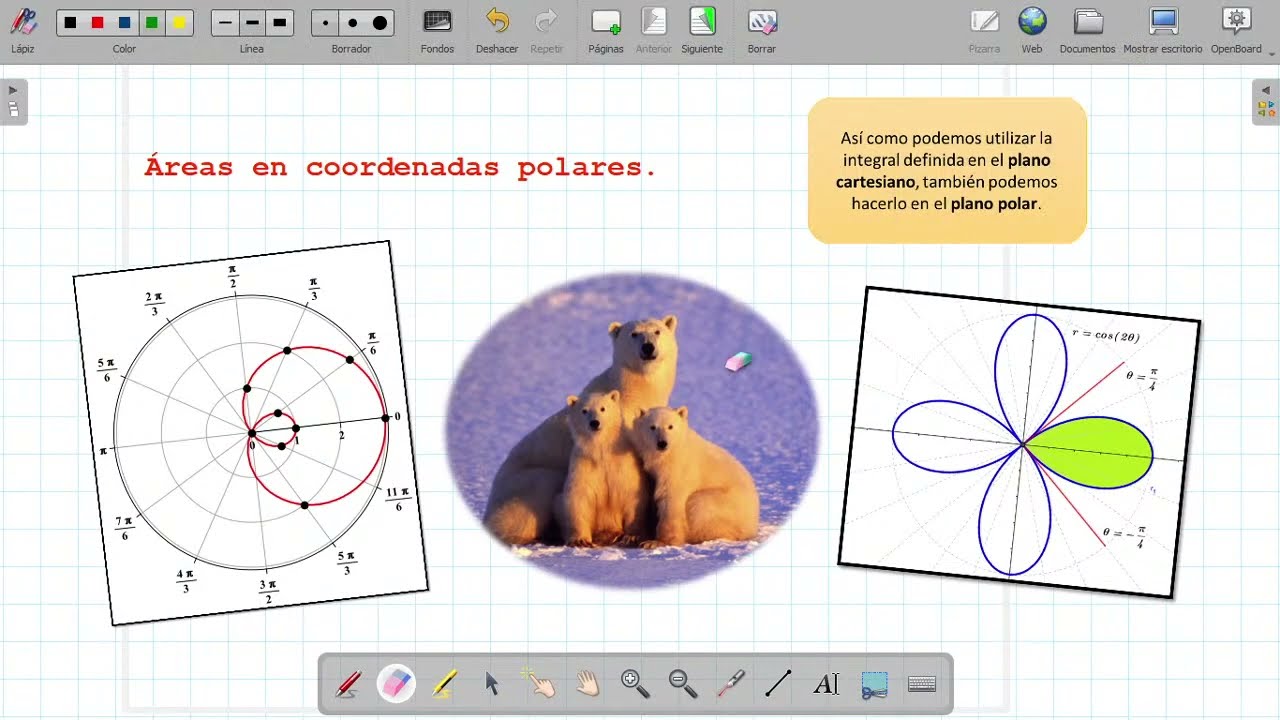
Task: Select the zoom out magnifier tool
Action: point(683,684)
